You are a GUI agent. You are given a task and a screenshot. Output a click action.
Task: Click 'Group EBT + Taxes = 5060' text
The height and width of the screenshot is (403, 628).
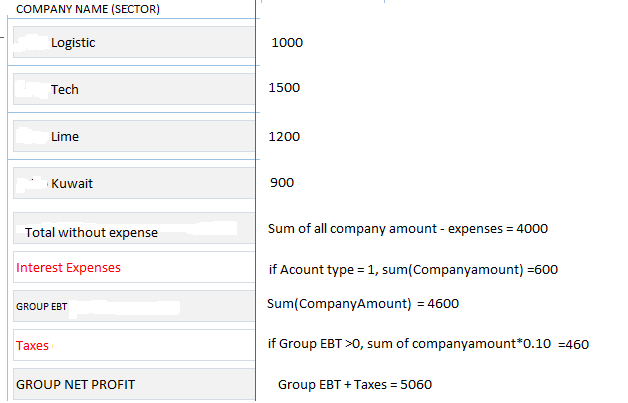(x=355, y=385)
